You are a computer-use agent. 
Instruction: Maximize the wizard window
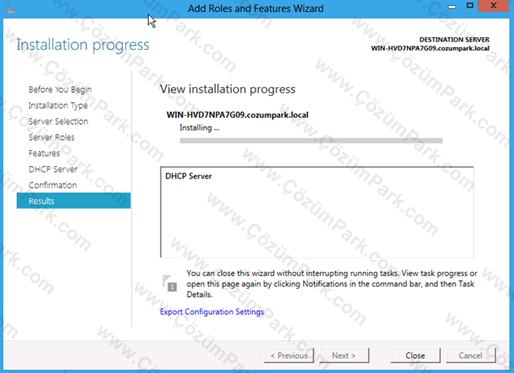coord(470,6)
